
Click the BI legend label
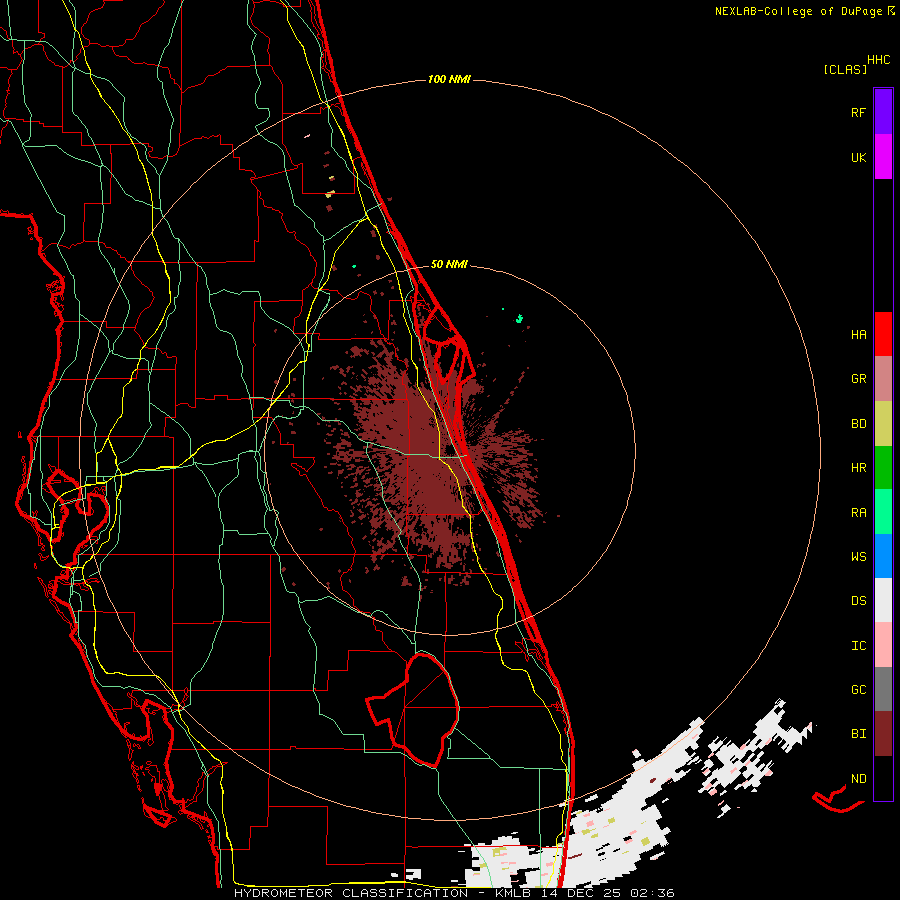point(858,734)
